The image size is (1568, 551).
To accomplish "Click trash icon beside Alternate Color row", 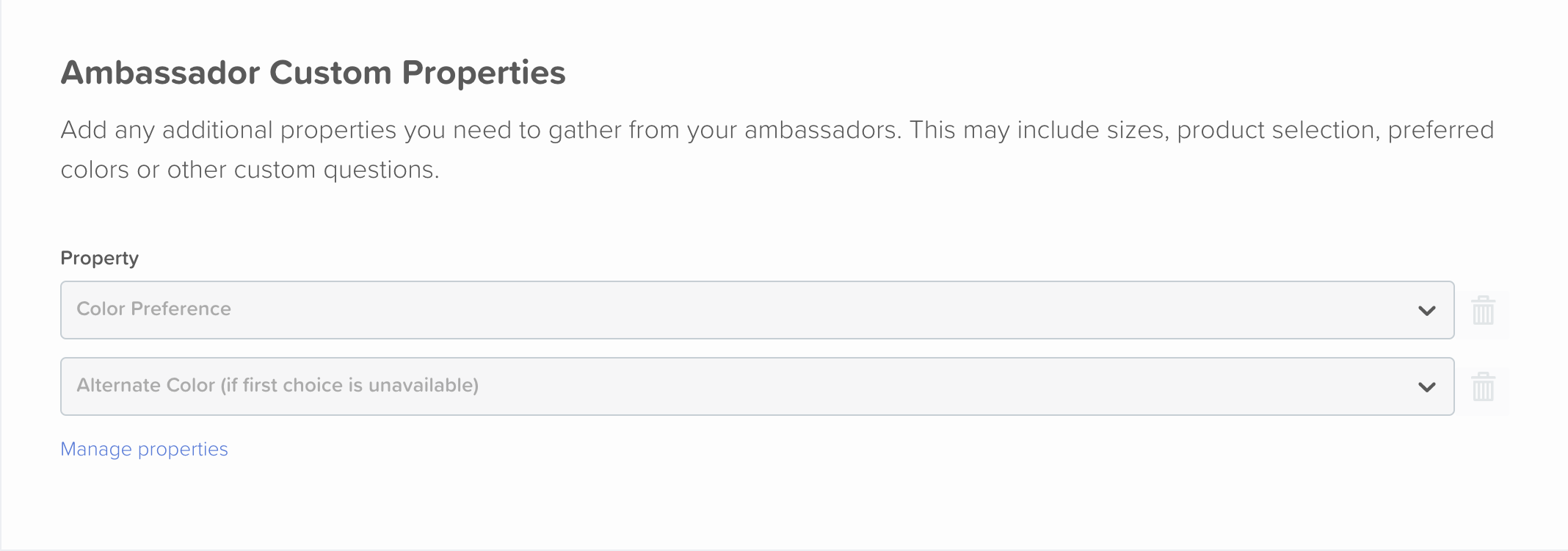I will [x=1483, y=386].
